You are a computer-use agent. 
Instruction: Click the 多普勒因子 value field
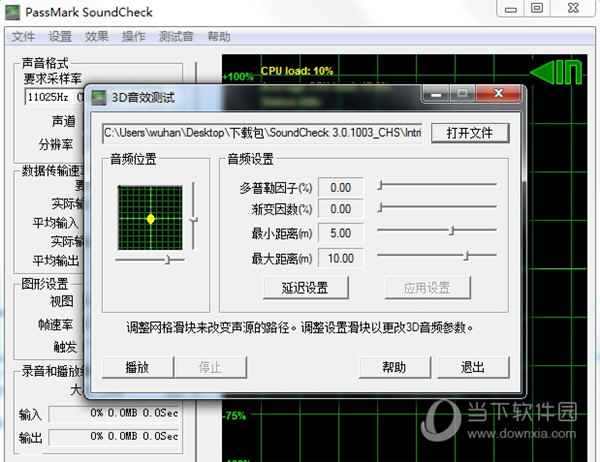pos(341,188)
